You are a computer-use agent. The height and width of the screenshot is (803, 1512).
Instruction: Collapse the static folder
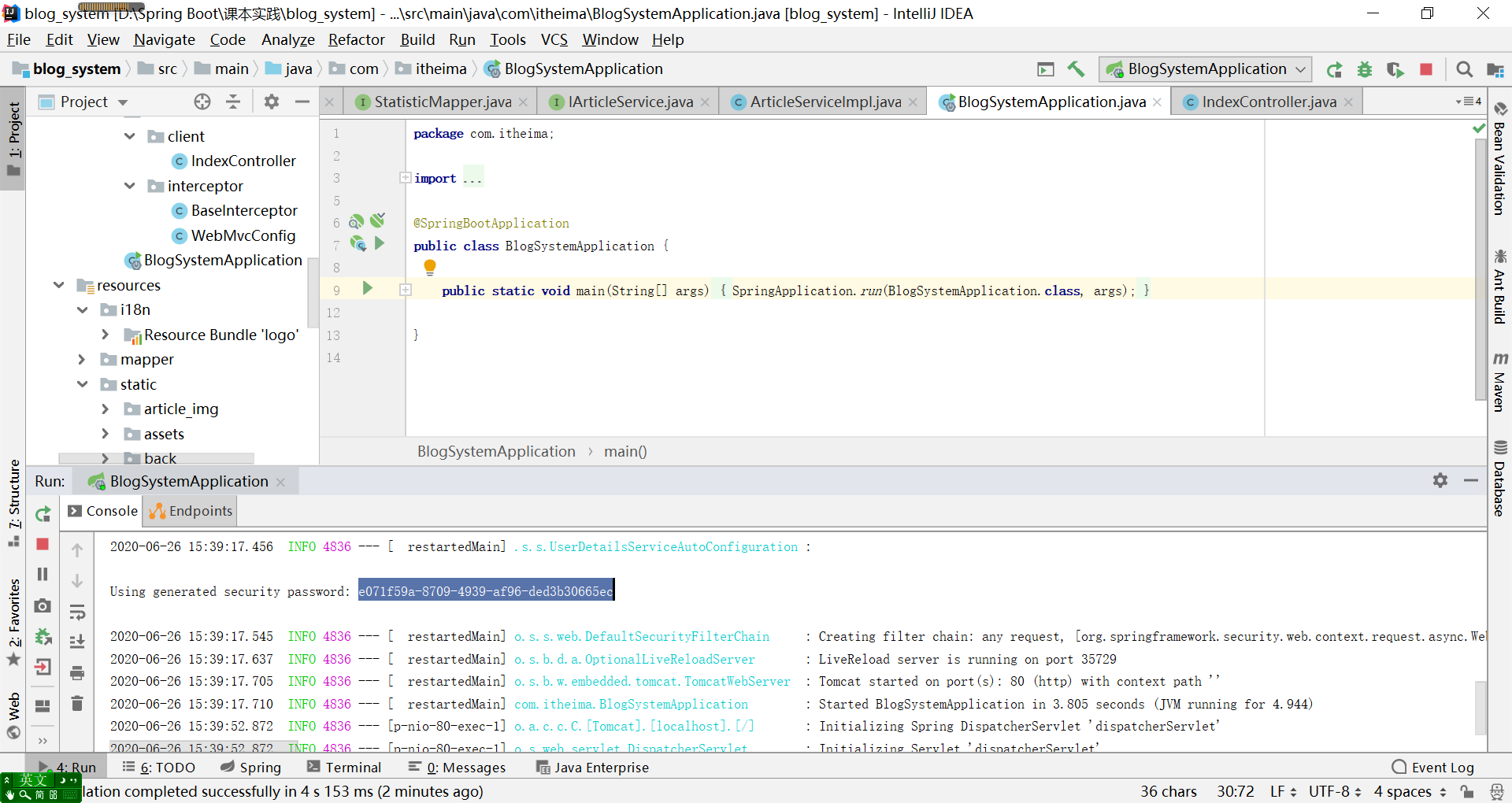click(x=83, y=384)
